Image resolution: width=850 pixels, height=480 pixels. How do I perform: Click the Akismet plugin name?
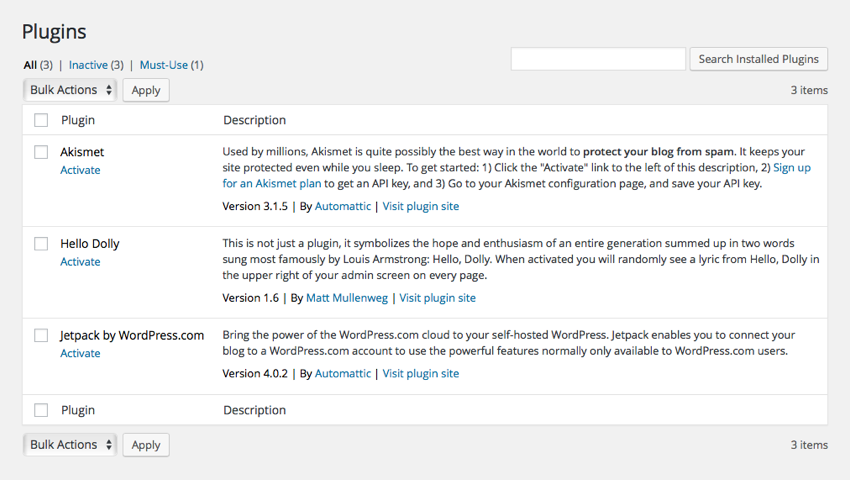click(82, 152)
